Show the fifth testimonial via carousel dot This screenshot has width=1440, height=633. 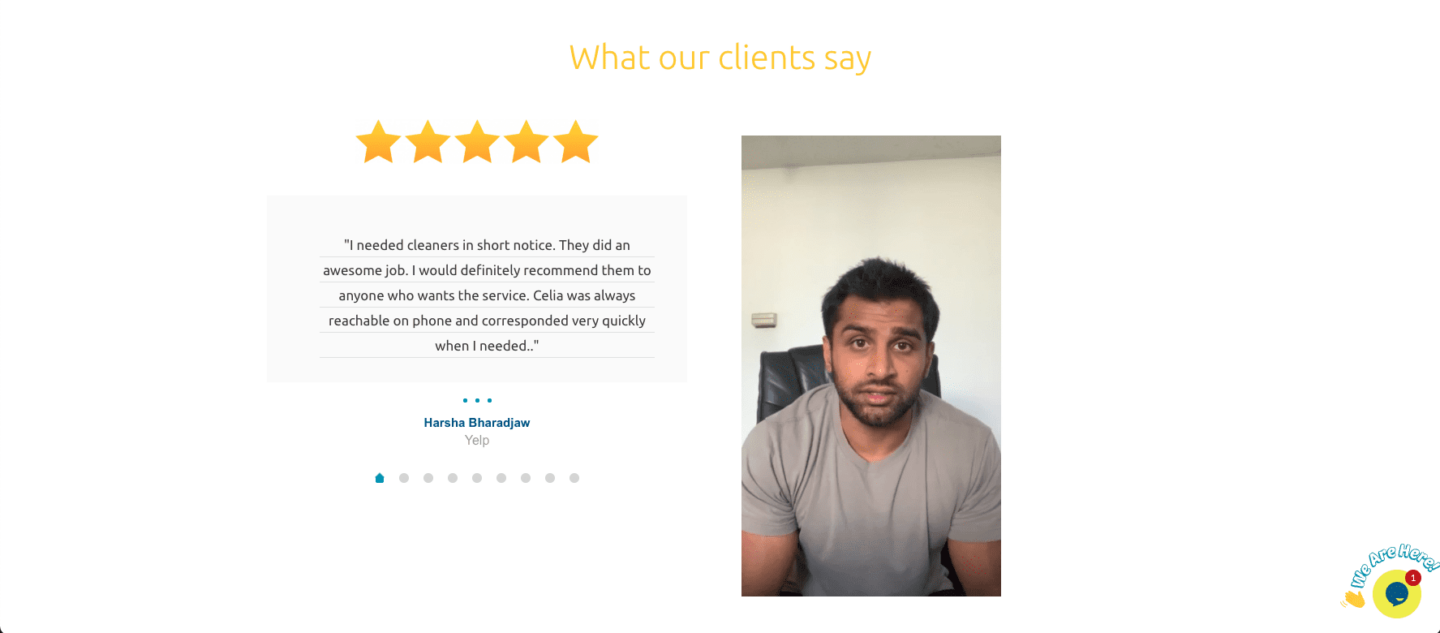[477, 478]
